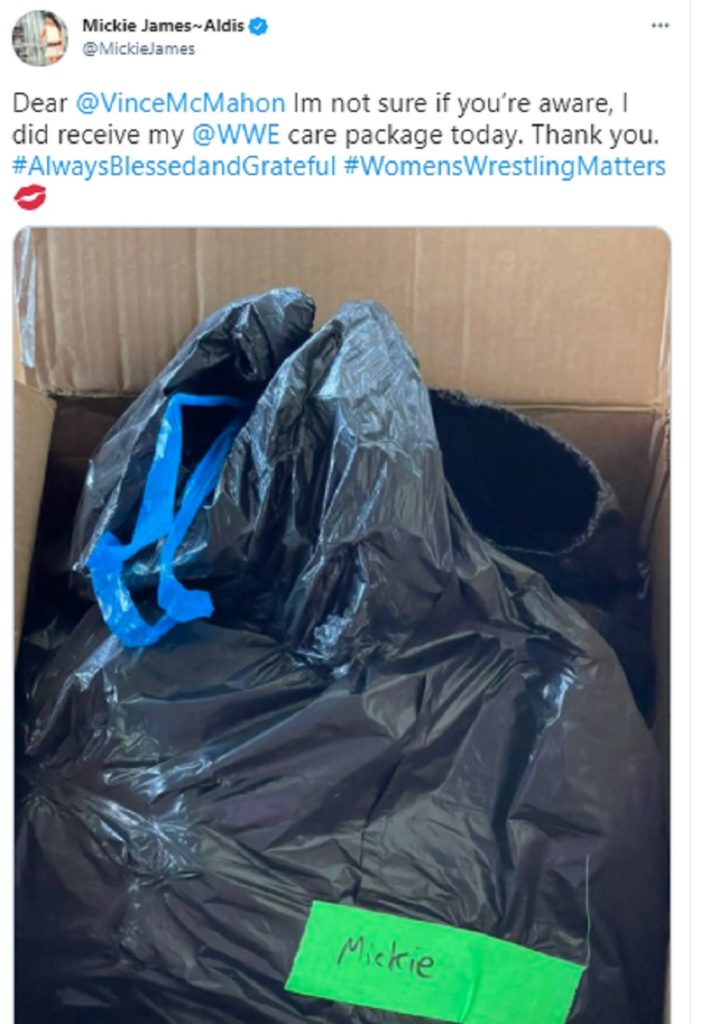Click the red lips emoji
This screenshot has width=719, height=1024.
click(30, 197)
